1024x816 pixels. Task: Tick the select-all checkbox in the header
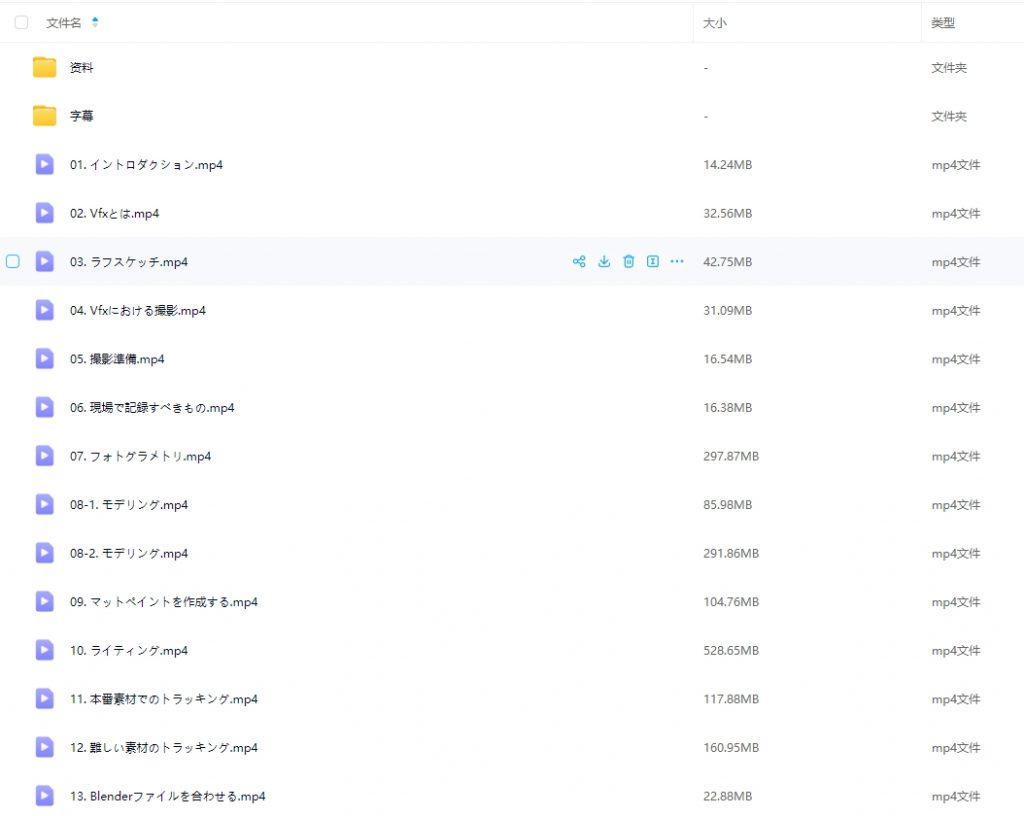pyautogui.click(x=22, y=22)
